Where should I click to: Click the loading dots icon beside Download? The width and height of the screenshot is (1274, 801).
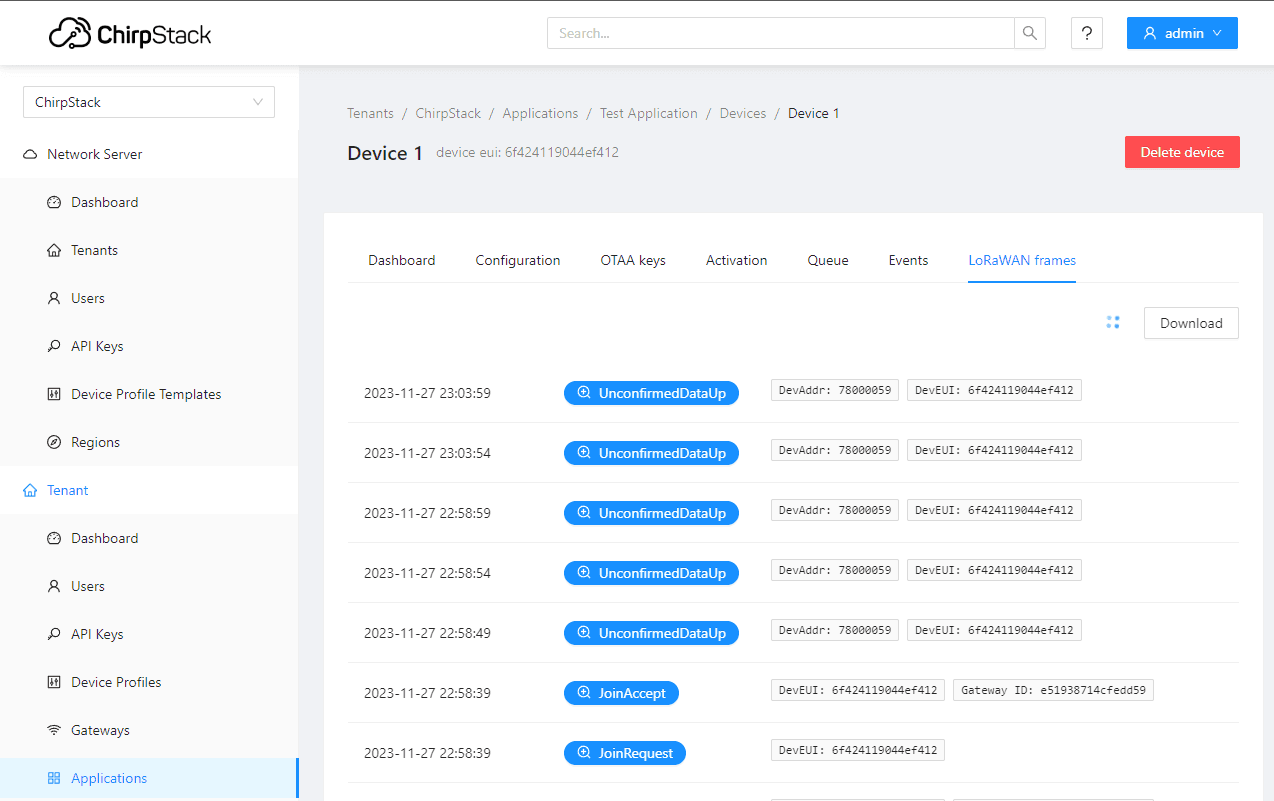[1113, 322]
